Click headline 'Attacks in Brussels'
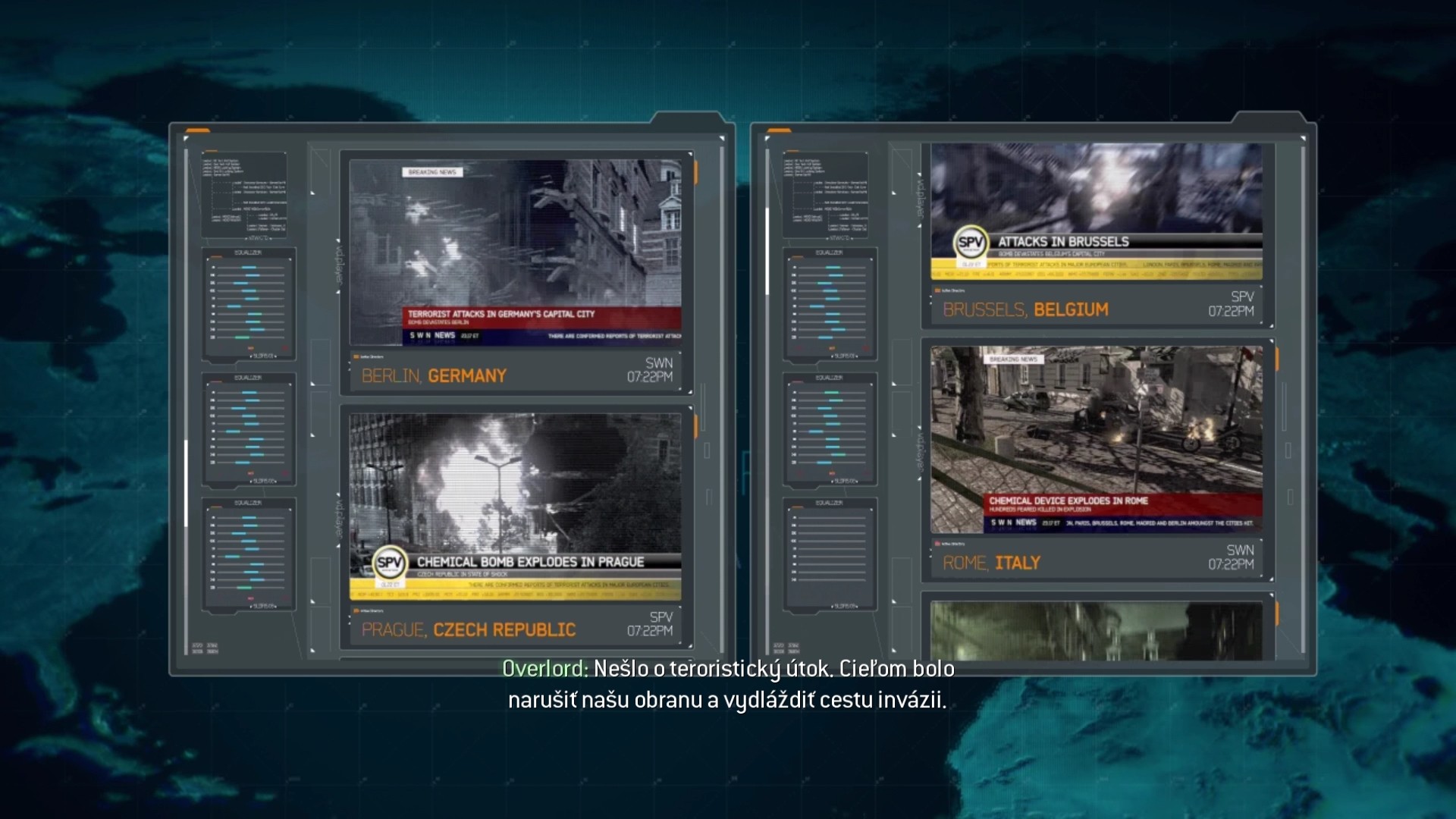 coord(1063,242)
